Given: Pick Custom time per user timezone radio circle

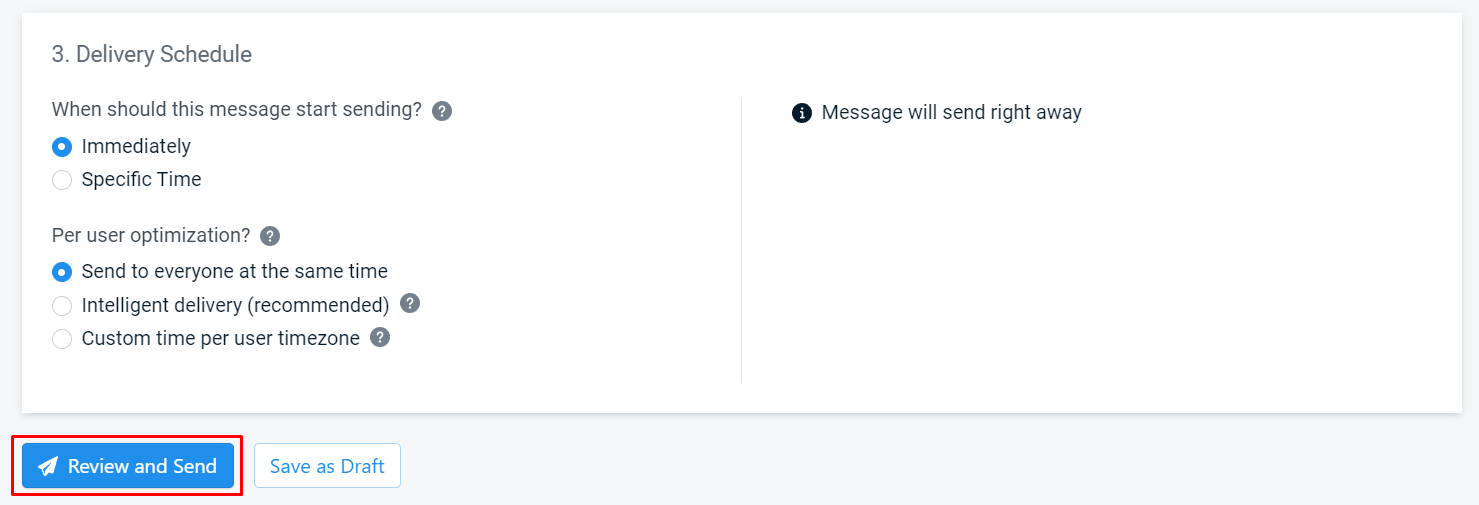Looking at the screenshot, I should pyautogui.click(x=62, y=339).
